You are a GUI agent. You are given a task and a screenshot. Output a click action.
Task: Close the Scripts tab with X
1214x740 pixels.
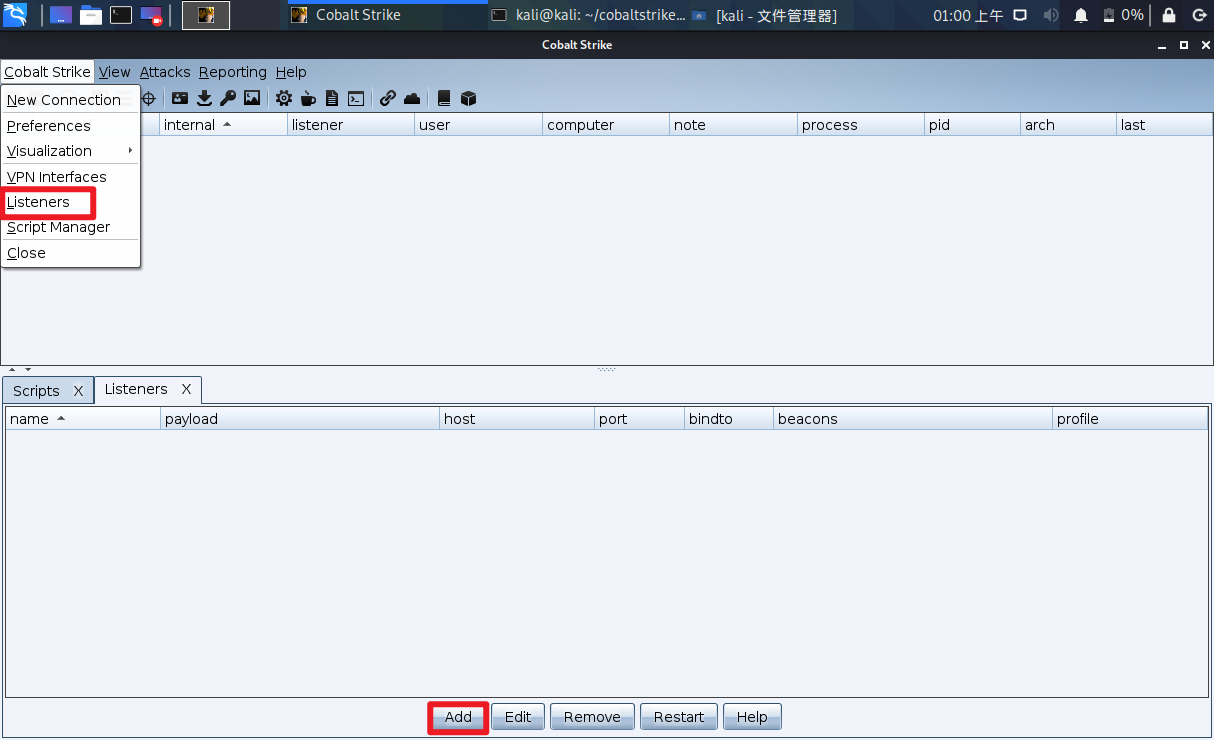tap(78, 391)
